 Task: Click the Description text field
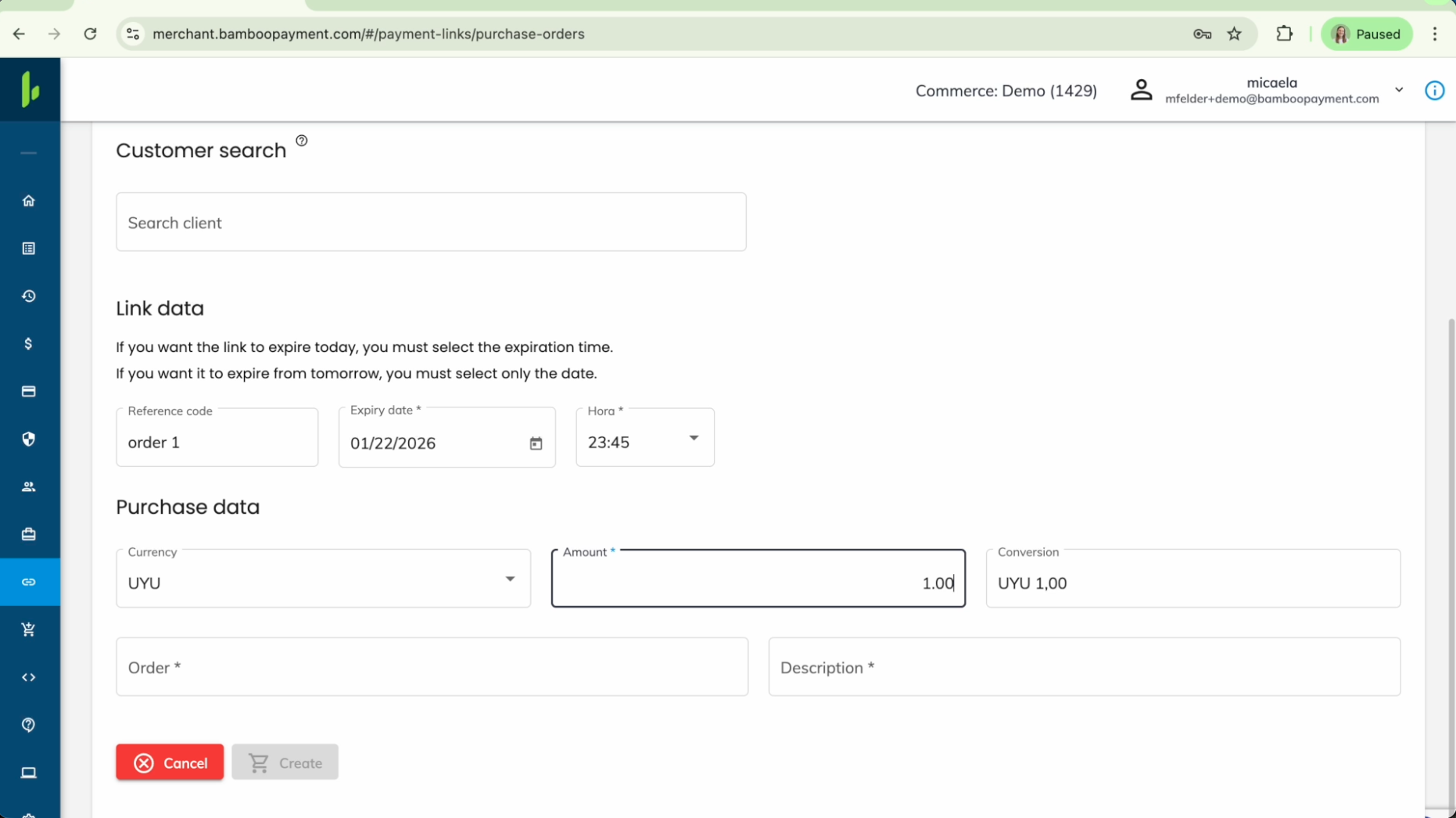(x=1085, y=667)
